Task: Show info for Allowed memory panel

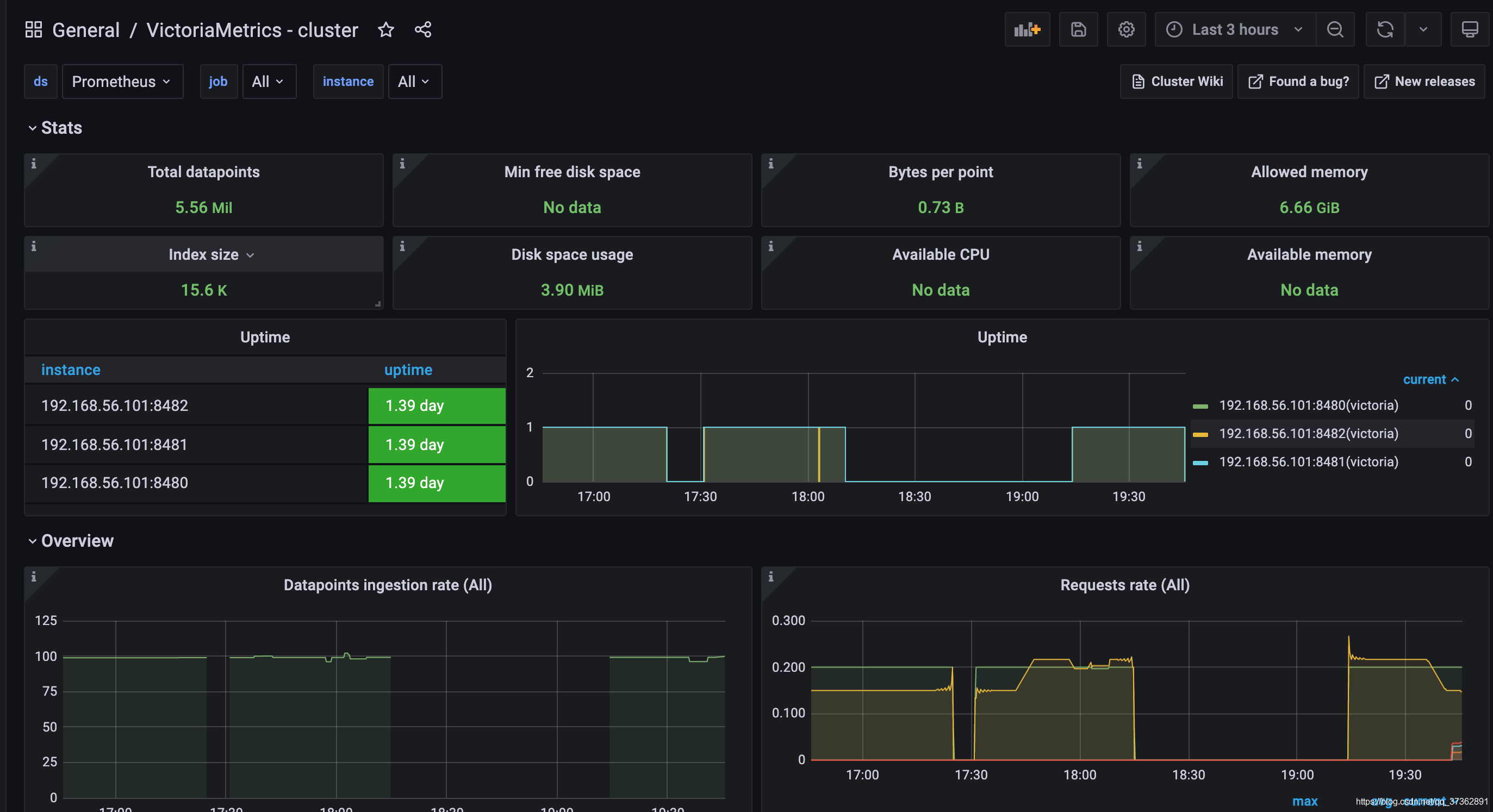Action: 1140,164
